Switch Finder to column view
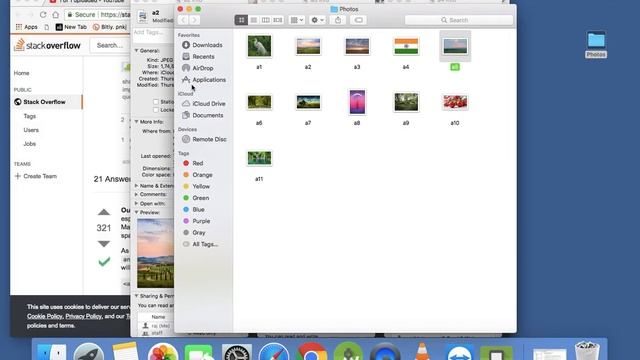 coord(265,20)
